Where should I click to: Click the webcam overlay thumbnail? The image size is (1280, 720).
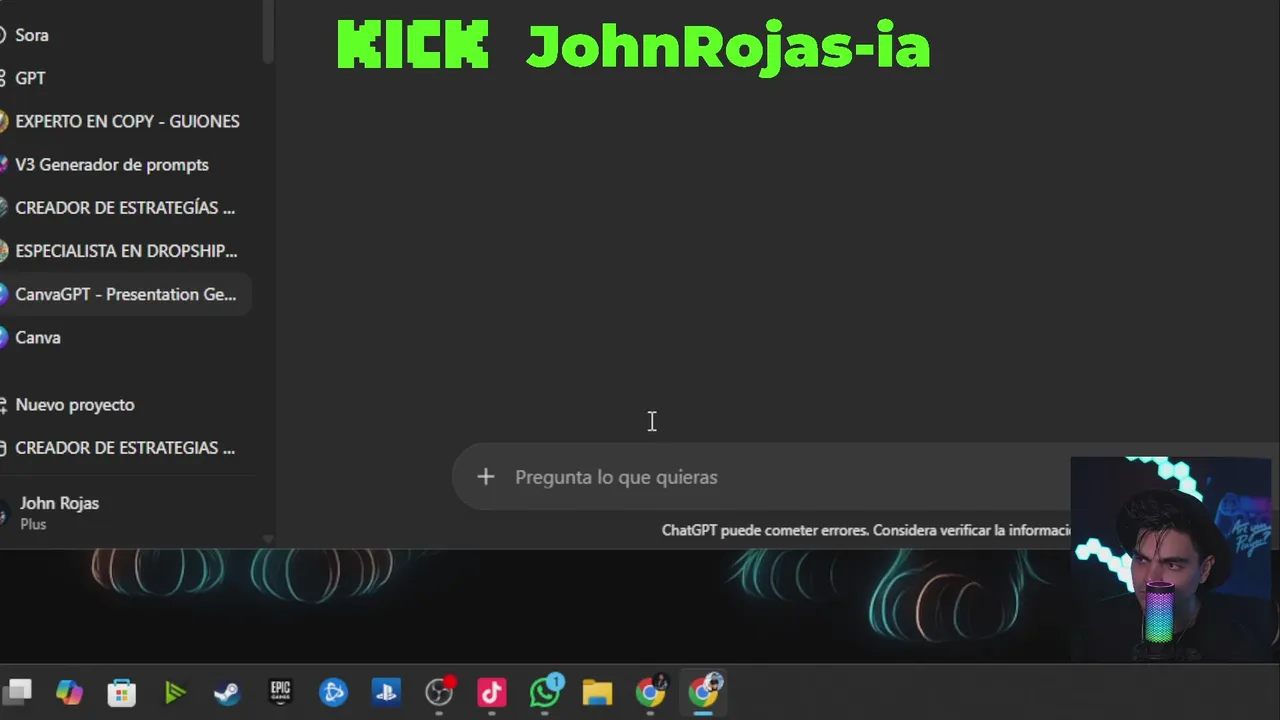click(1170, 560)
